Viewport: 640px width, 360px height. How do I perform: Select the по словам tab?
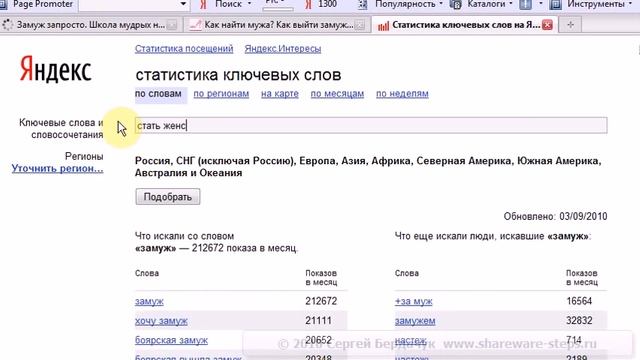(x=158, y=93)
